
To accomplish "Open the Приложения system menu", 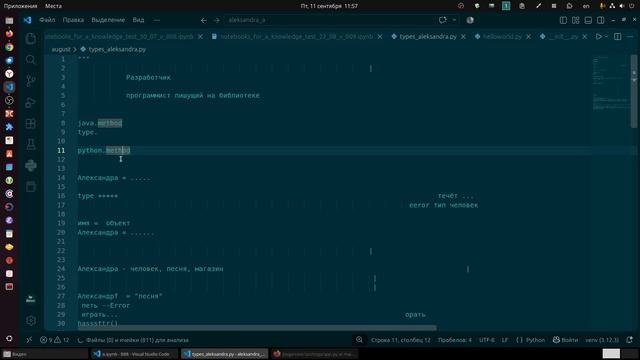I will click(20, 6).
